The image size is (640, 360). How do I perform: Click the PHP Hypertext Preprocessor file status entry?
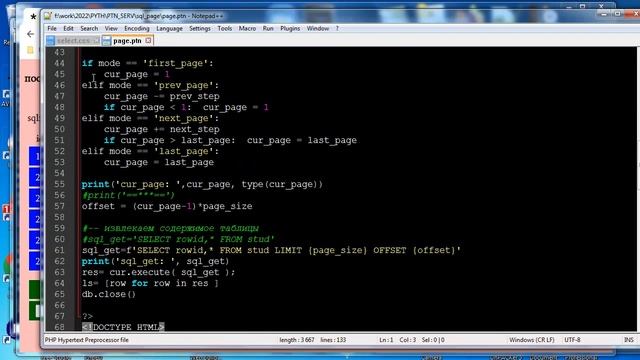(87, 340)
